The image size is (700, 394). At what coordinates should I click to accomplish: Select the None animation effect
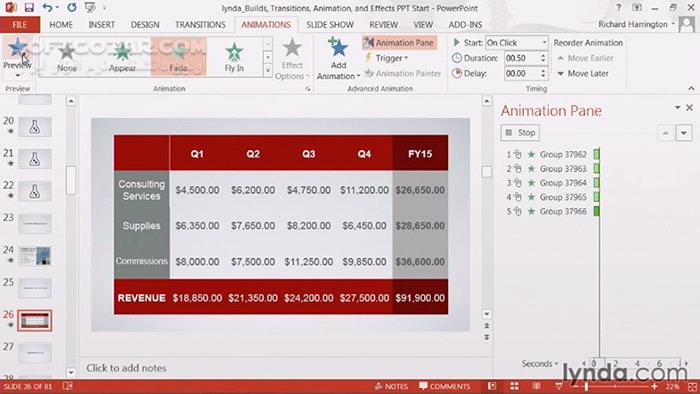67,57
